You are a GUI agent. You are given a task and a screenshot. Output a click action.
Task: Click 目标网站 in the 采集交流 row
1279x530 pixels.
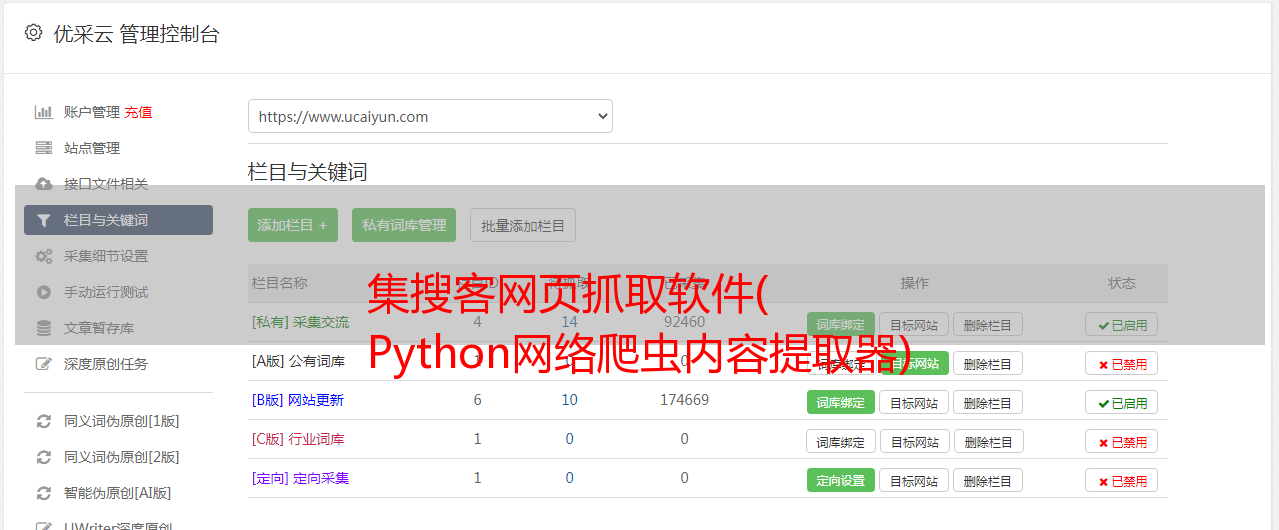click(x=914, y=324)
